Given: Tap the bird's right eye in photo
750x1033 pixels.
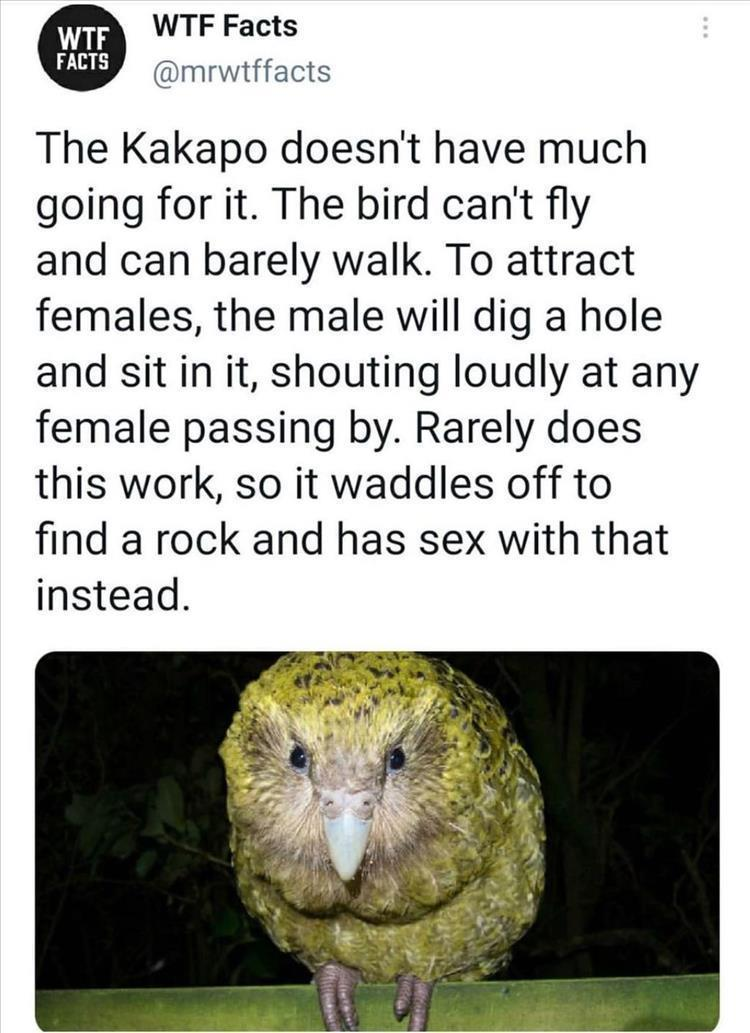Looking at the screenshot, I should click(x=395, y=759).
